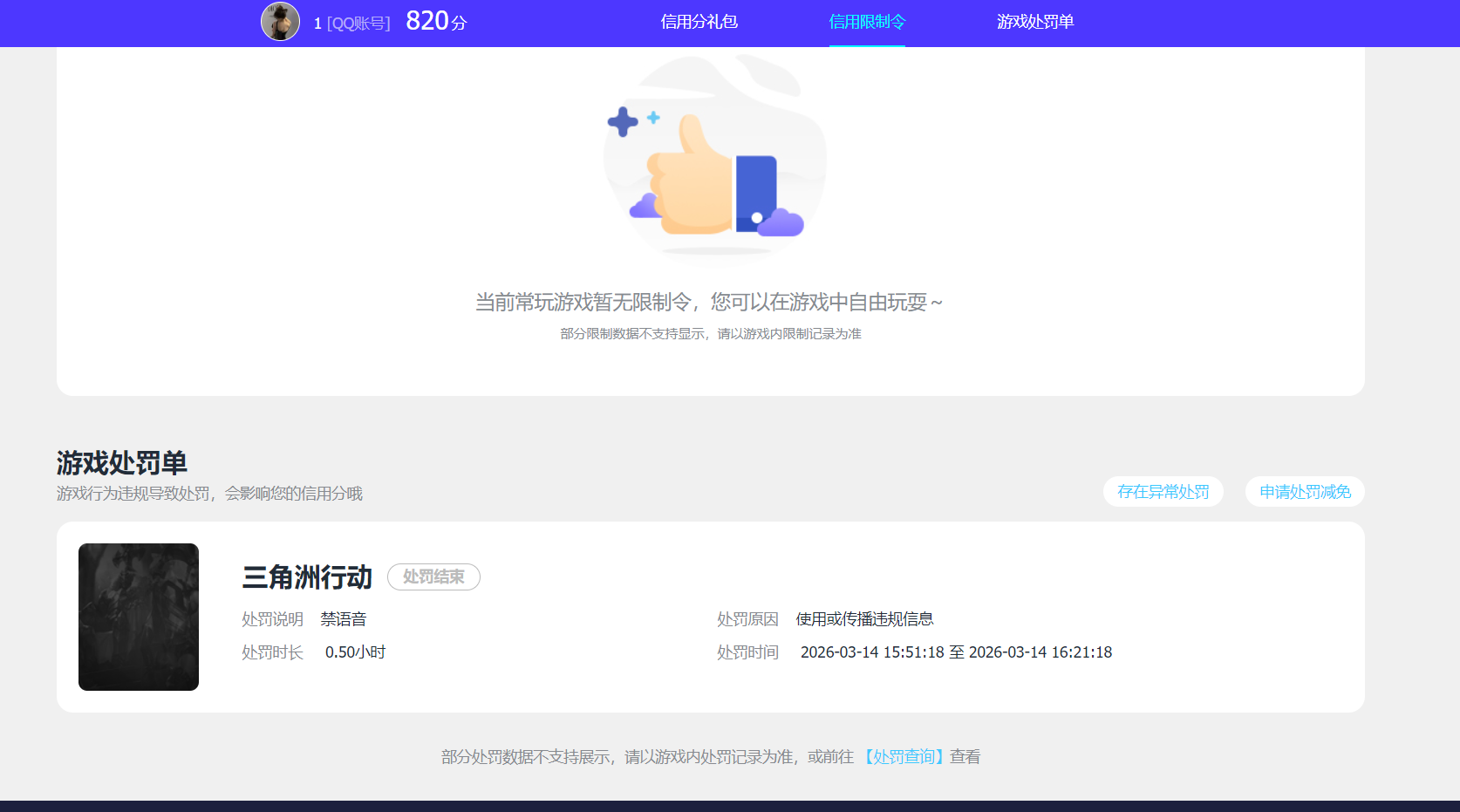1460x812 pixels.
Task: Click the 1 [QQ账号] account label
Action: coord(352,24)
